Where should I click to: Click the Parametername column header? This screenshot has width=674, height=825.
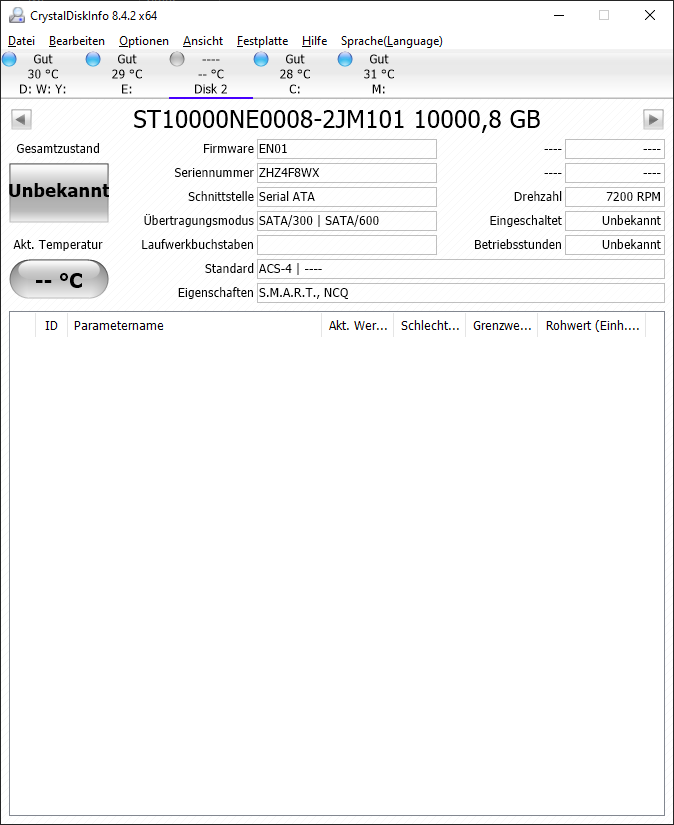tap(194, 326)
